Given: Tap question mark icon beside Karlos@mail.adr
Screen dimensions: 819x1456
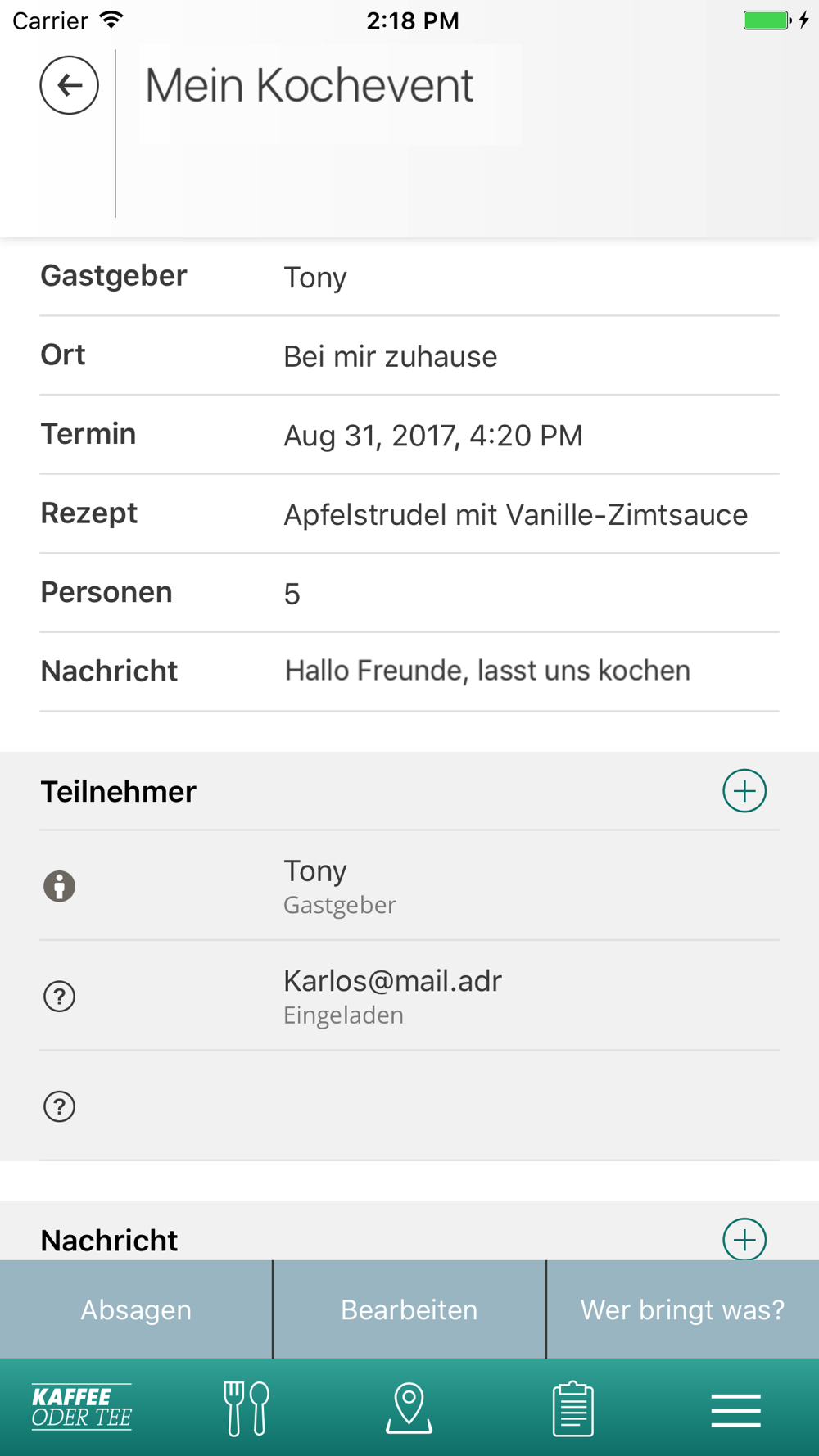Looking at the screenshot, I should point(59,997).
